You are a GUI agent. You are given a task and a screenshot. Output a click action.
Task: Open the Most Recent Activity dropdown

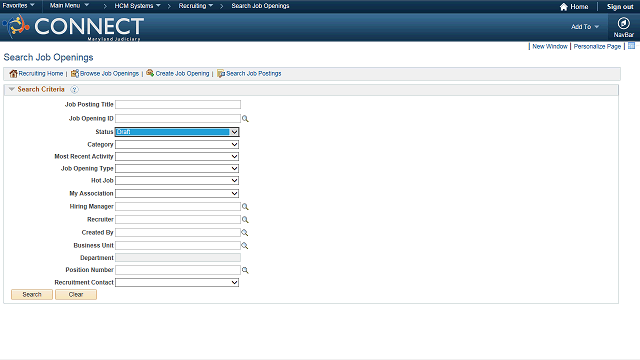[x=177, y=156]
